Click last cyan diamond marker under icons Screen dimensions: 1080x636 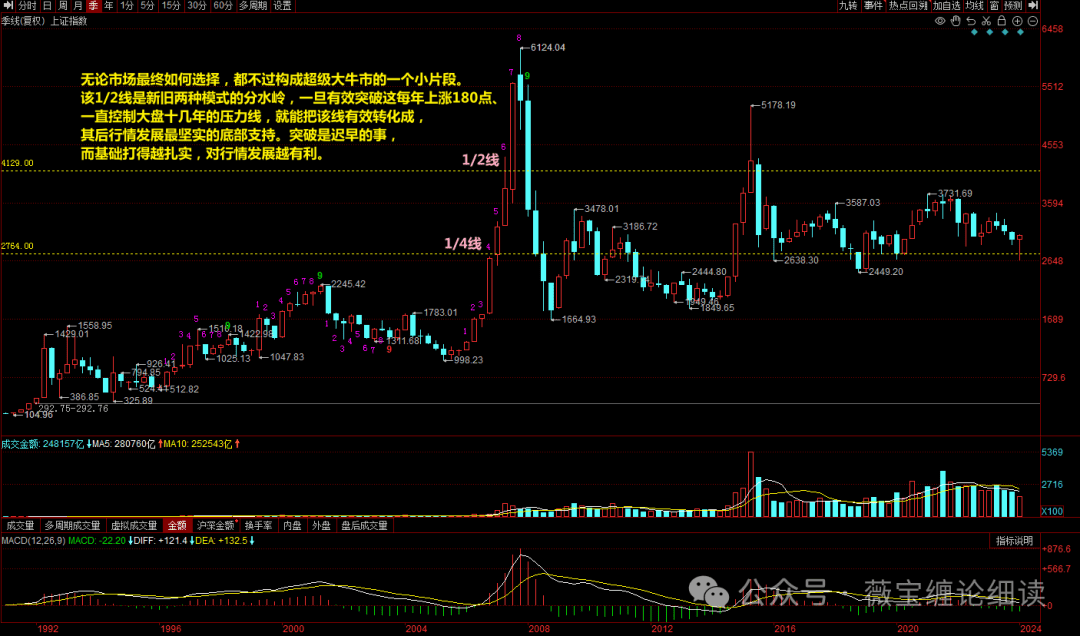(x=1020, y=32)
